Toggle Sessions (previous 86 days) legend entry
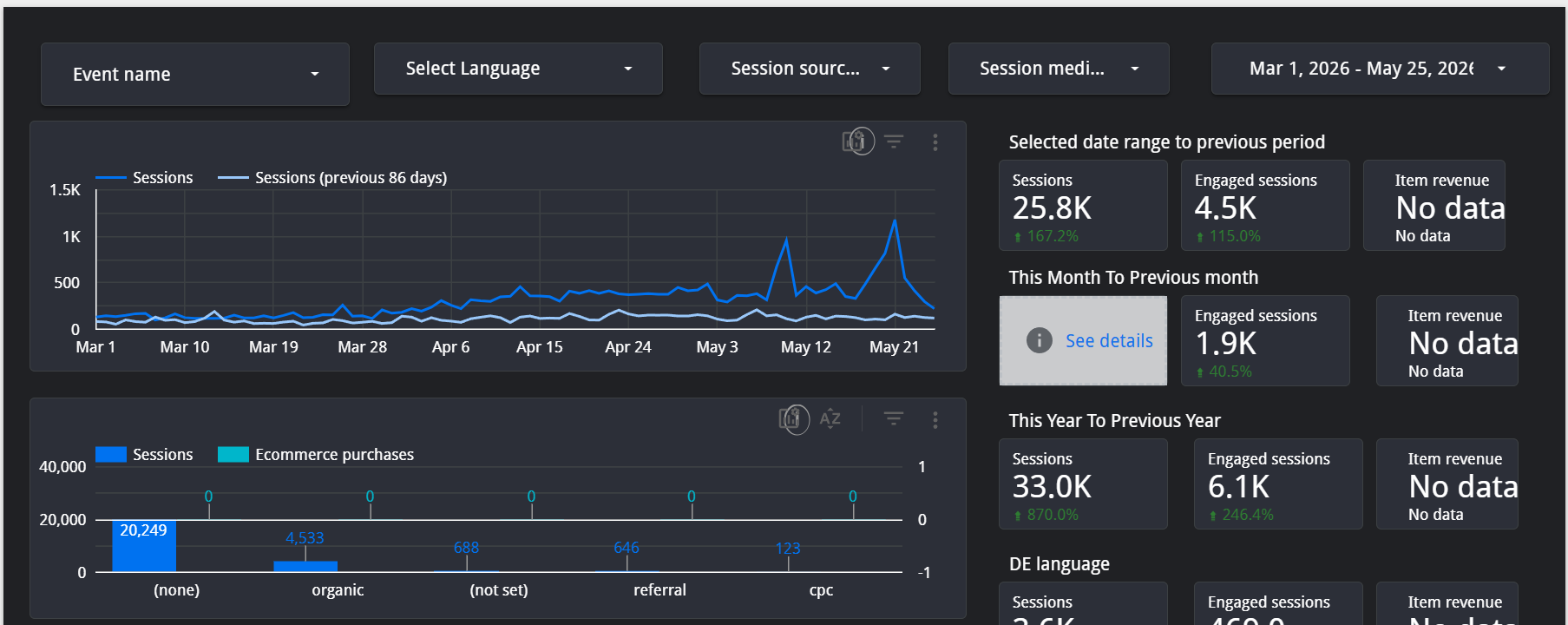The image size is (1568, 625). click(x=332, y=177)
